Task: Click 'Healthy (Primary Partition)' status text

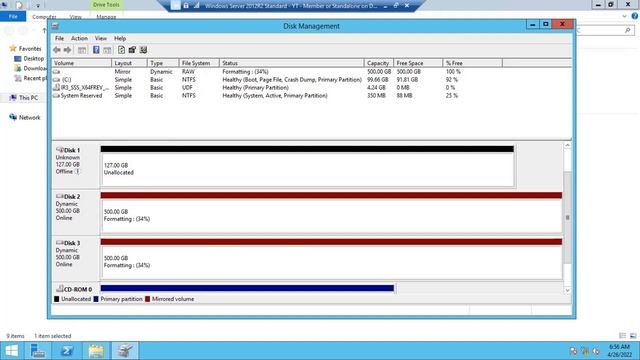Action: (255, 87)
